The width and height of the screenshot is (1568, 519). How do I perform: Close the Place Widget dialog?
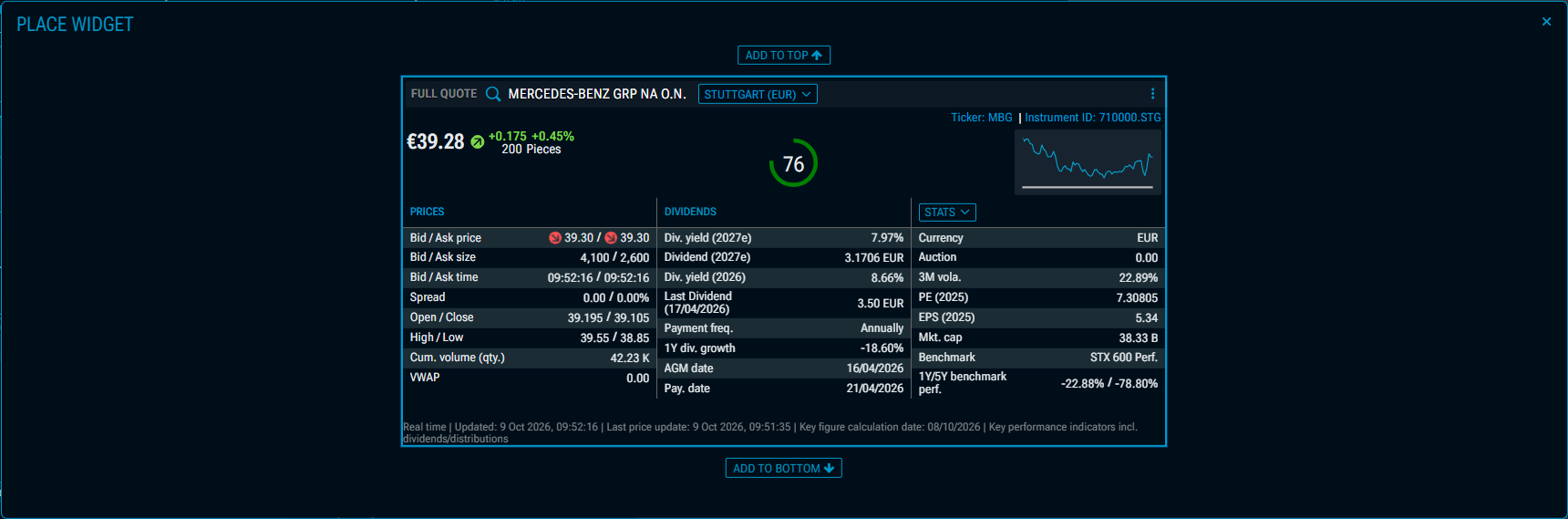click(1546, 22)
